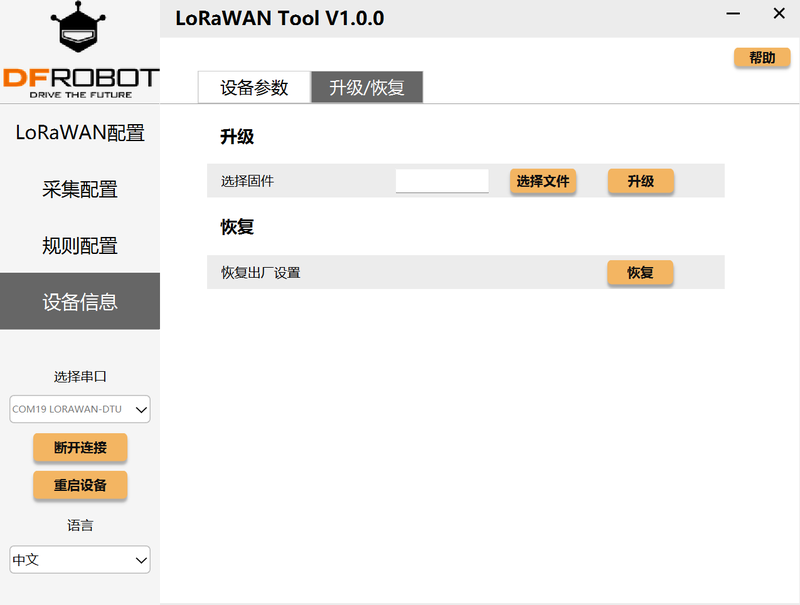Open the 中文 language dropdown

coord(80,560)
